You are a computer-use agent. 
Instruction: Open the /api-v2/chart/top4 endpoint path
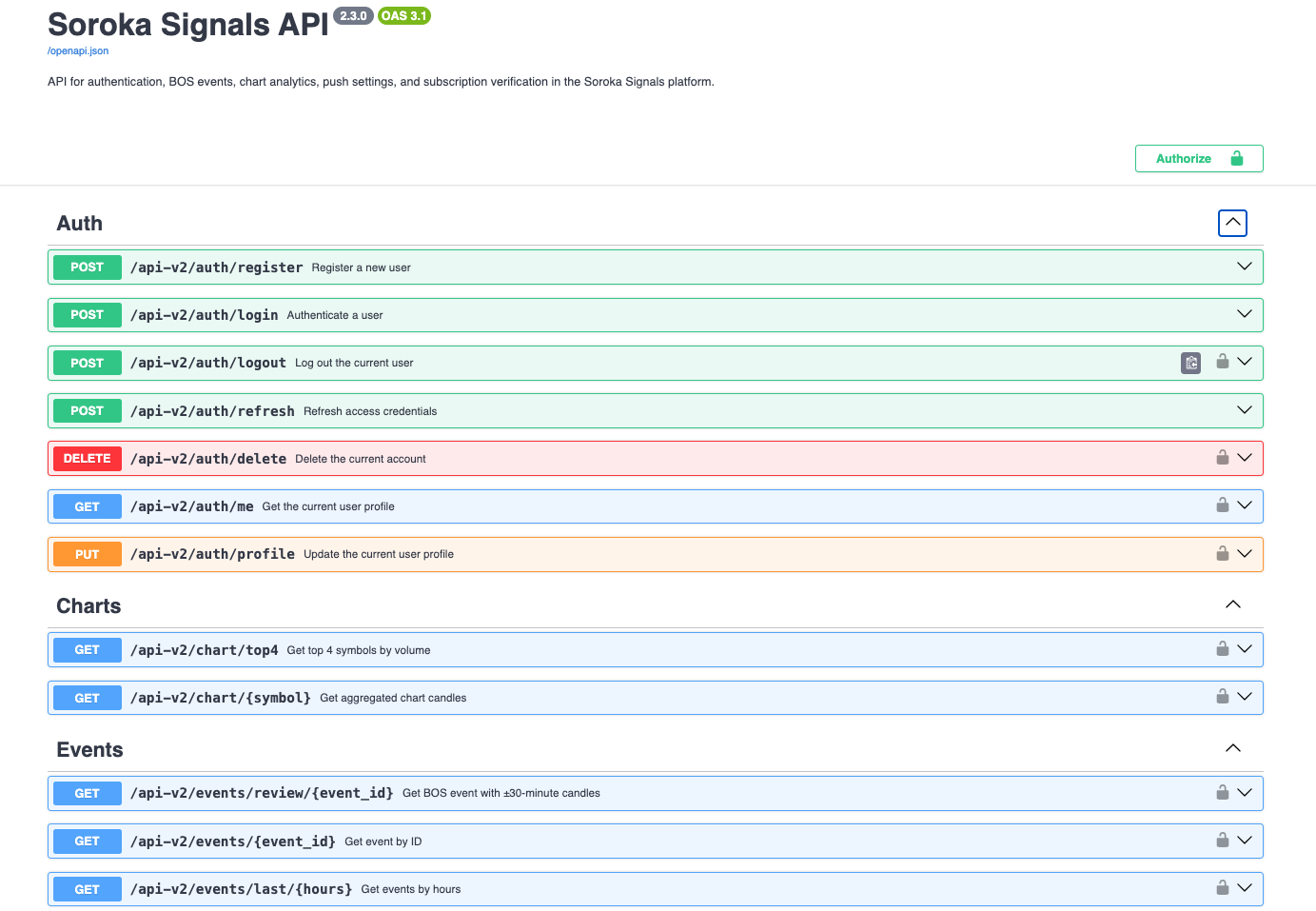205,650
